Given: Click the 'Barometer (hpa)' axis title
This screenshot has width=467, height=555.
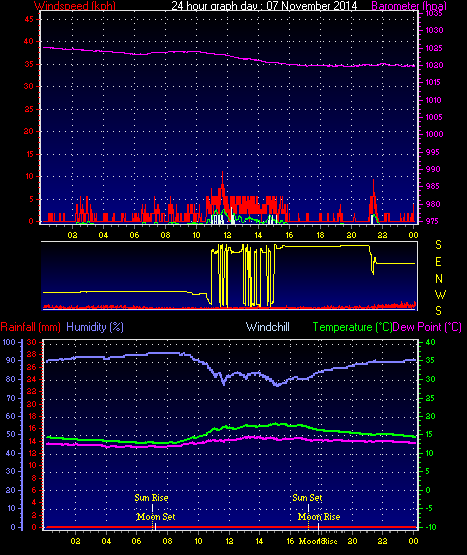Looking at the screenshot, I should click(x=409, y=6).
